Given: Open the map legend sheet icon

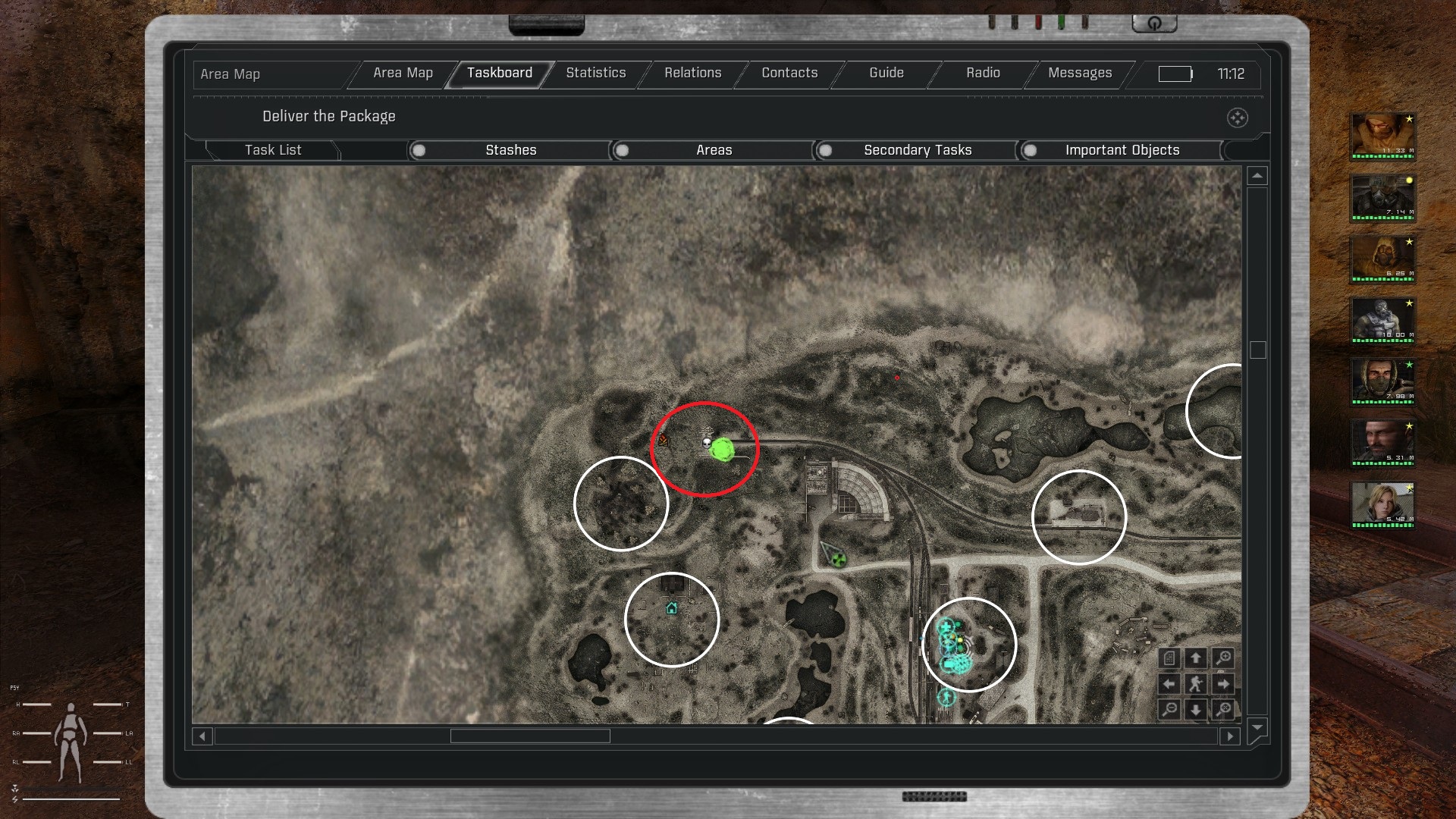Looking at the screenshot, I should [1169, 657].
